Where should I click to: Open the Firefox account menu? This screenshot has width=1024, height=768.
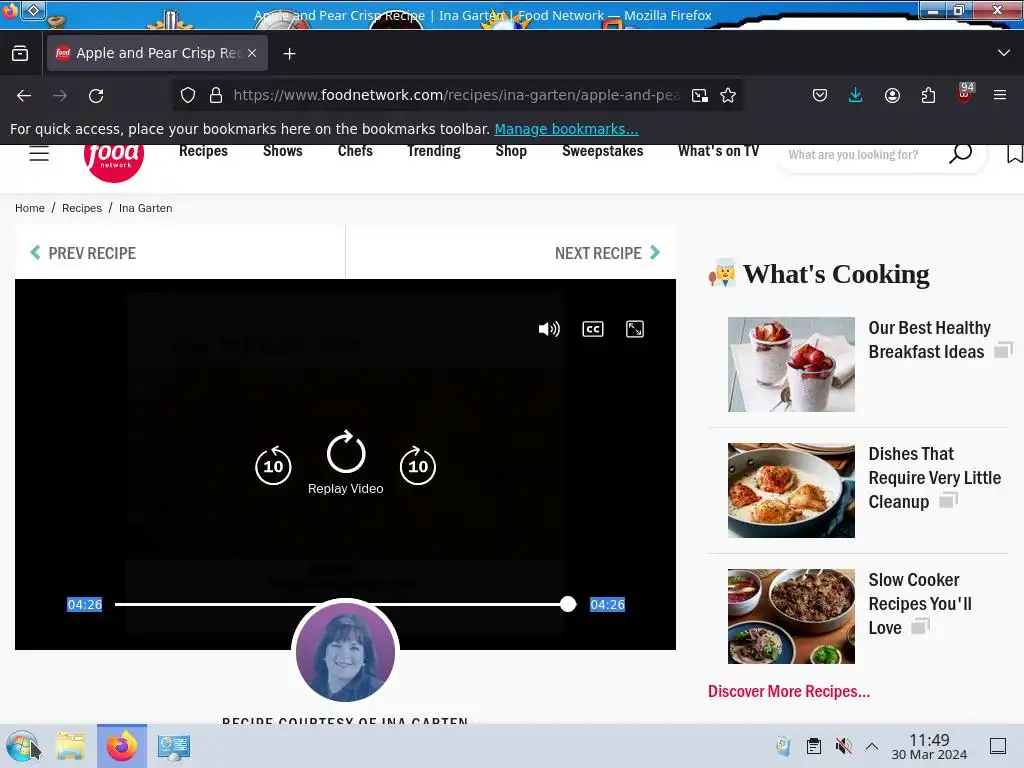pos(892,95)
